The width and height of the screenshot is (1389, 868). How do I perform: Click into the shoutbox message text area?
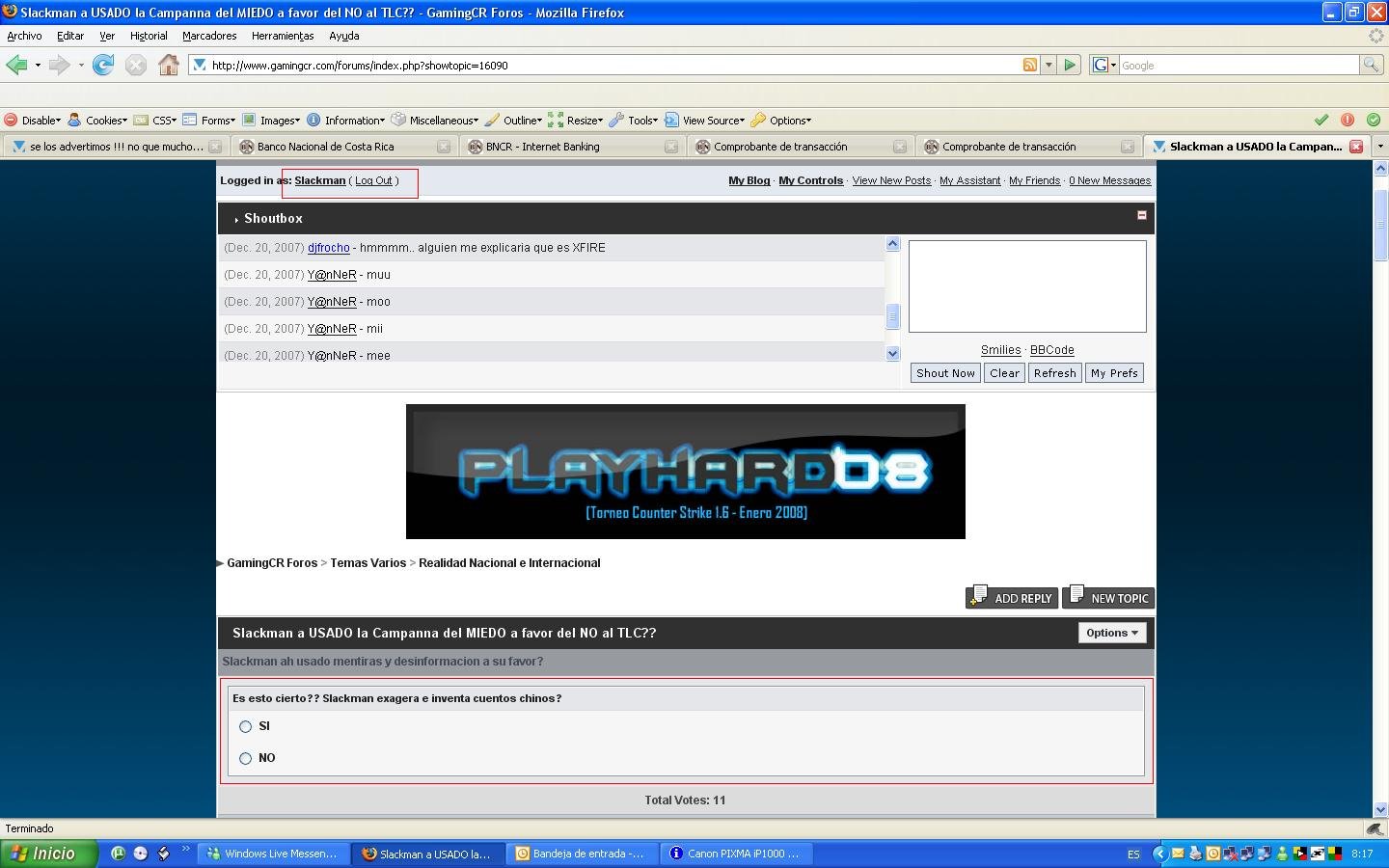[x=1027, y=286]
